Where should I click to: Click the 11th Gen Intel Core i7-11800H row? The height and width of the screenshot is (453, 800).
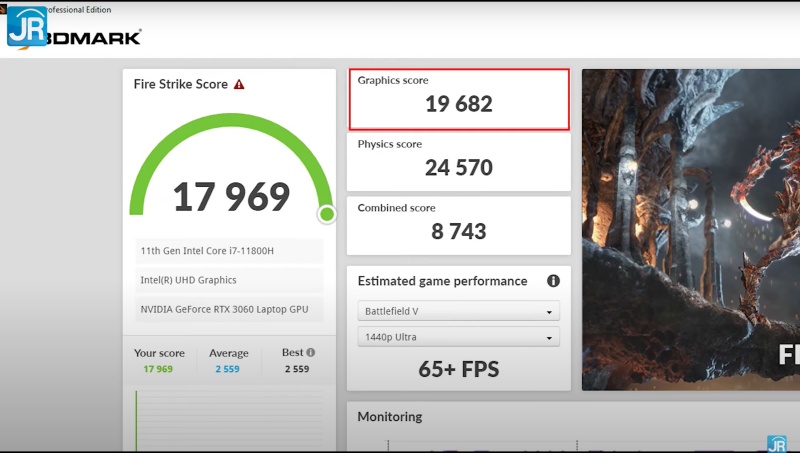(x=229, y=251)
